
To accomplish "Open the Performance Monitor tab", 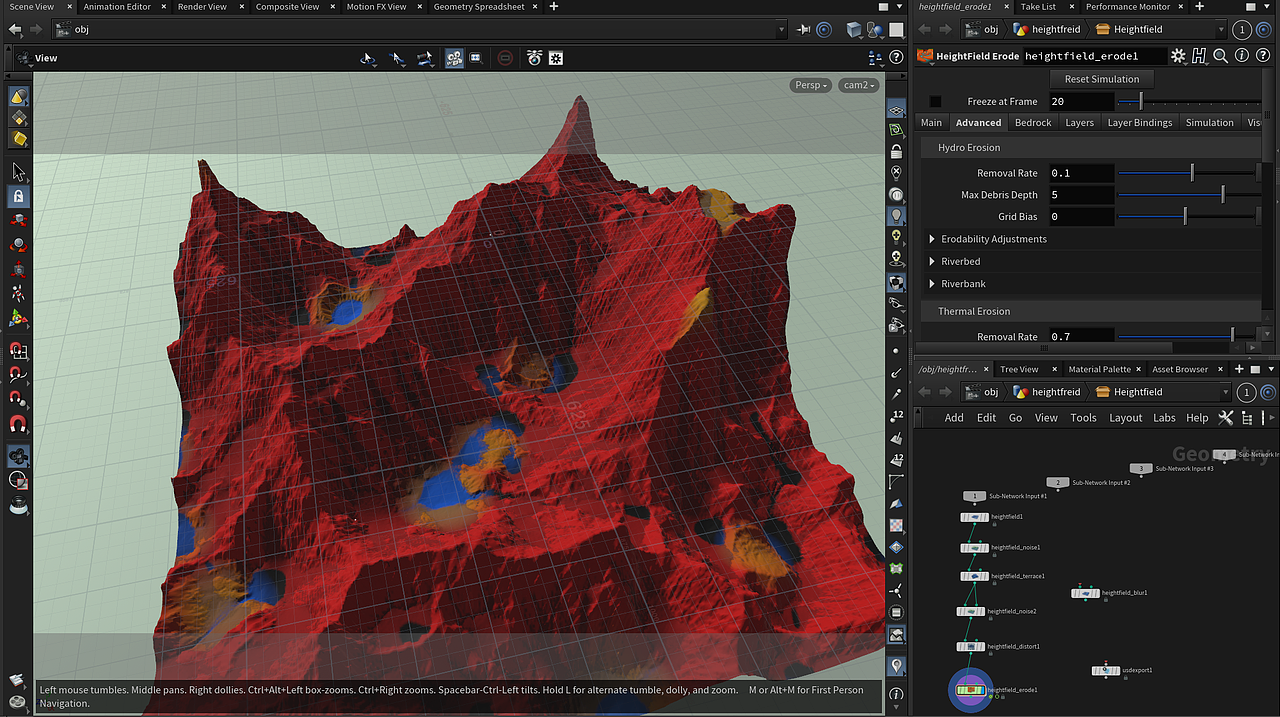I will tap(1127, 6).
